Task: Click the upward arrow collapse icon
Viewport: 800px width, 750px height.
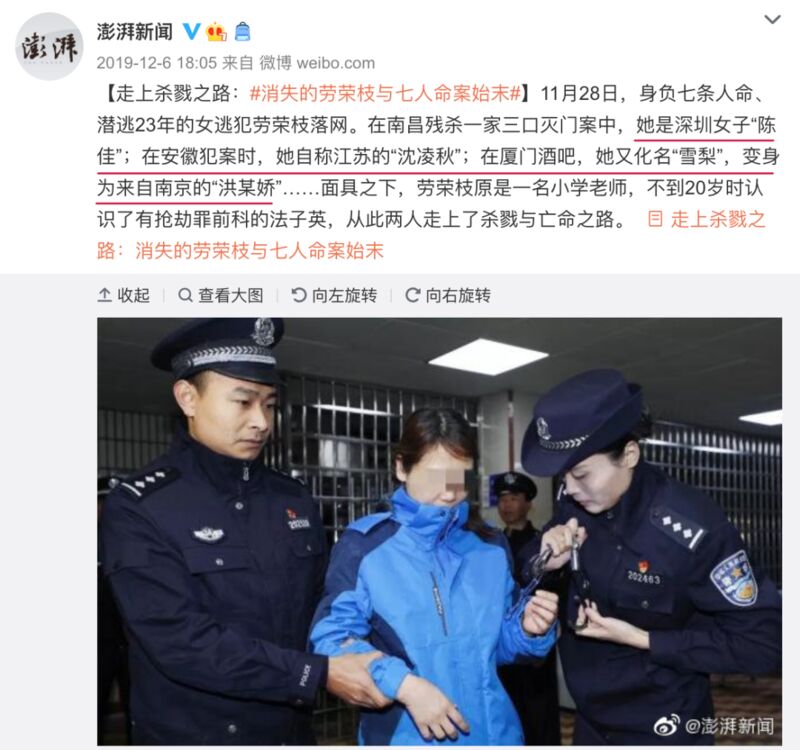Action: coord(105,295)
